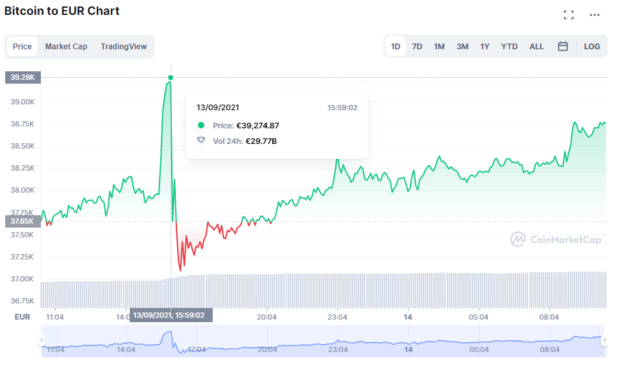Click the 23:04 time axis label above navigator
Viewport: 620px width, 365px height.
[x=337, y=317]
